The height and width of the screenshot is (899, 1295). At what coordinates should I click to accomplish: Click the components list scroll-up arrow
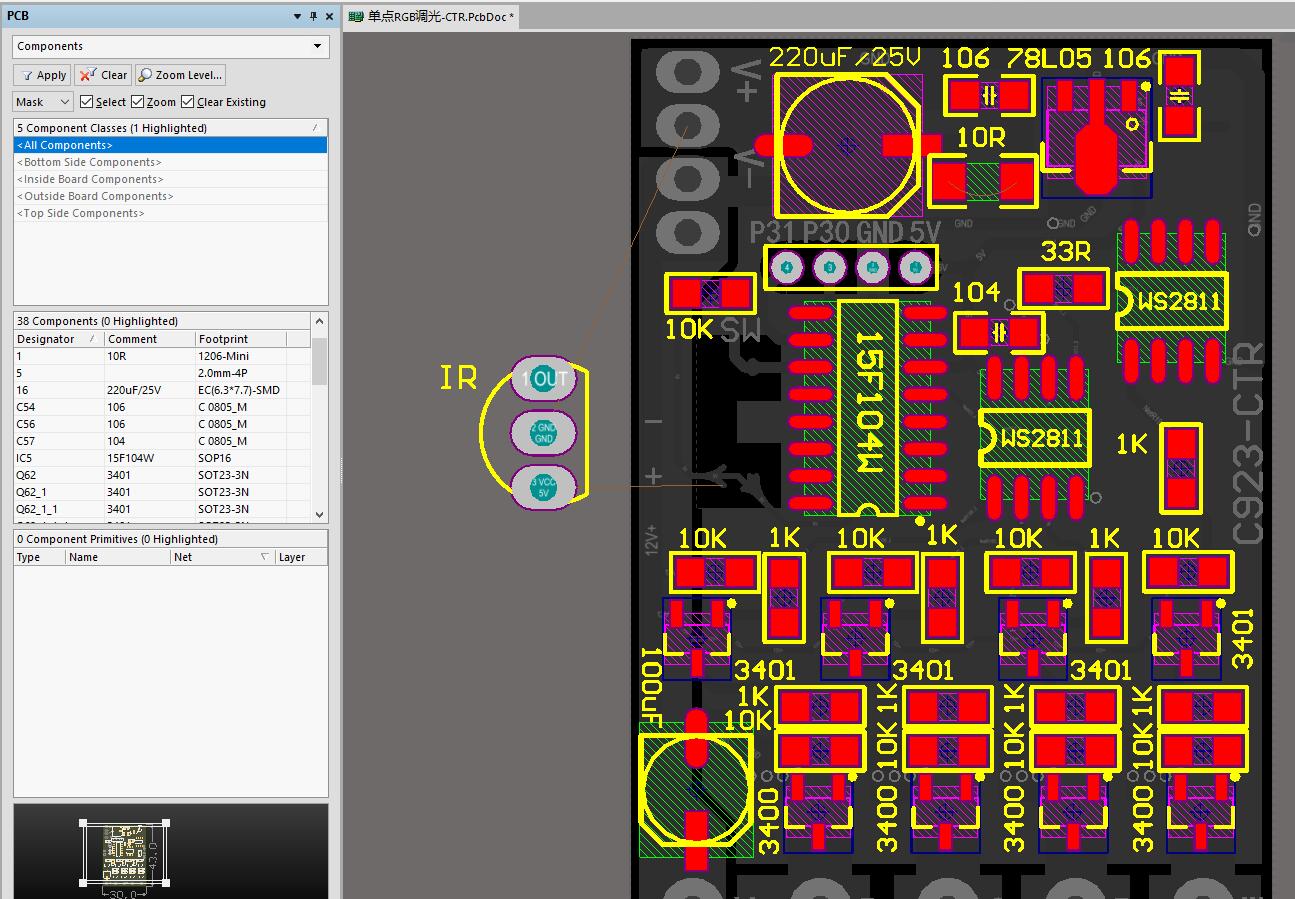tap(320, 321)
